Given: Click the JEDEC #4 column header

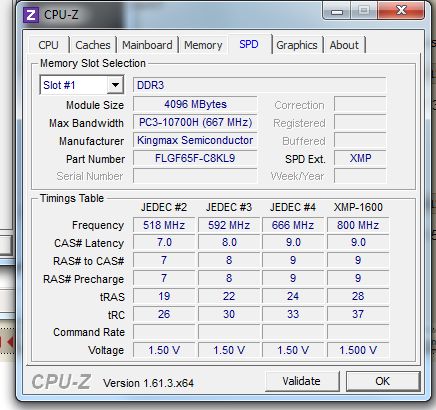Looking at the screenshot, I should coord(293,207).
